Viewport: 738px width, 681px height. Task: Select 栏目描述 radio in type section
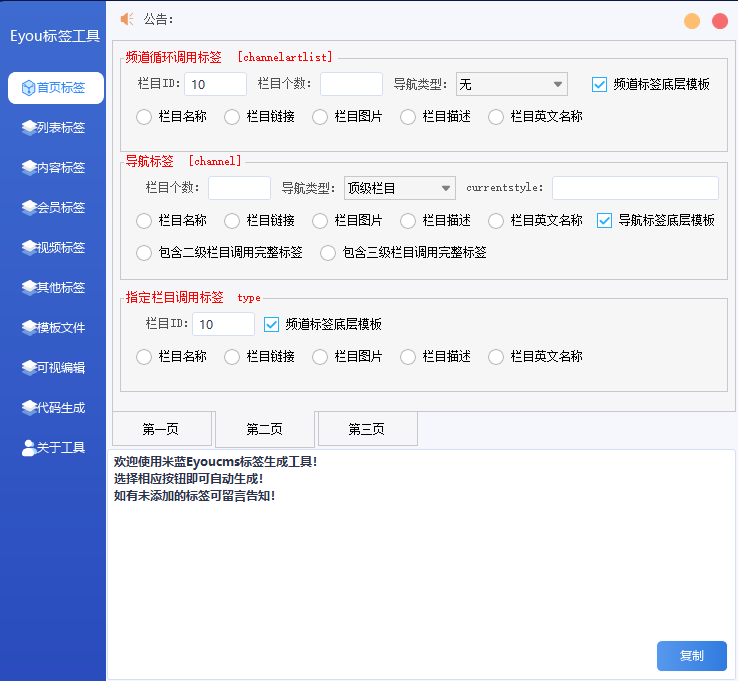point(408,357)
